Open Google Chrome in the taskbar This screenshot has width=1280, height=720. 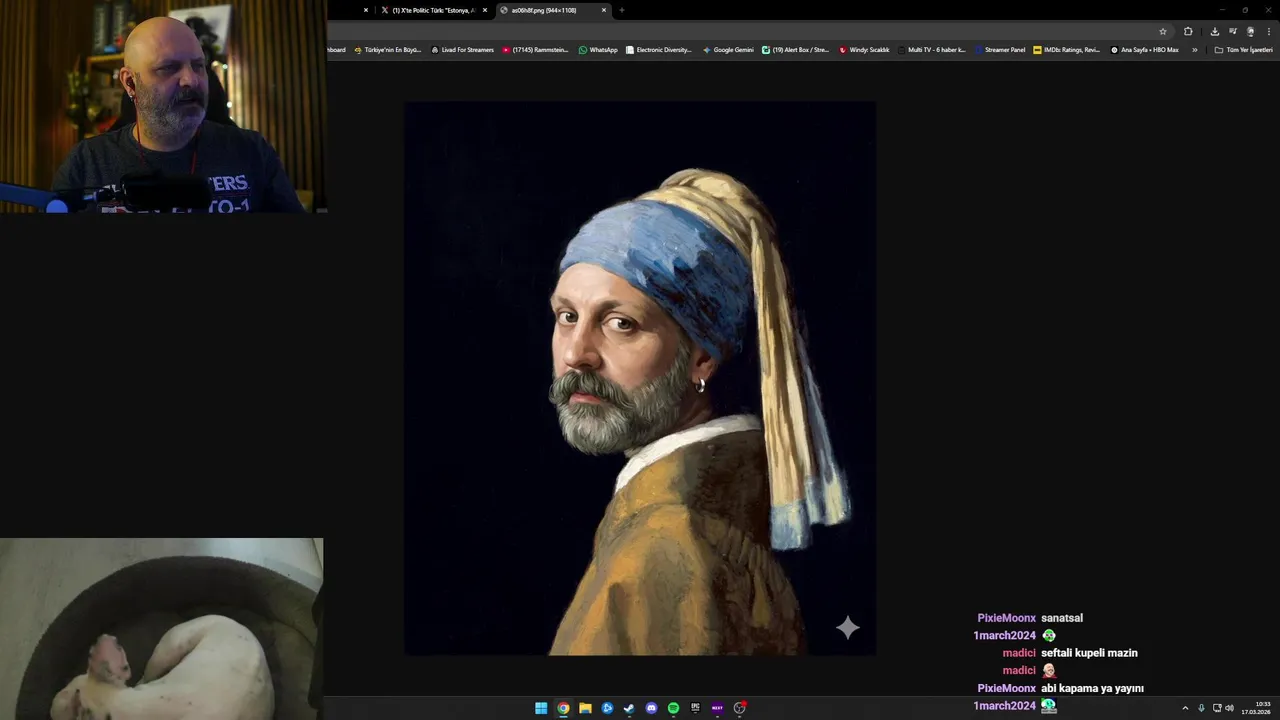coord(563,708)
